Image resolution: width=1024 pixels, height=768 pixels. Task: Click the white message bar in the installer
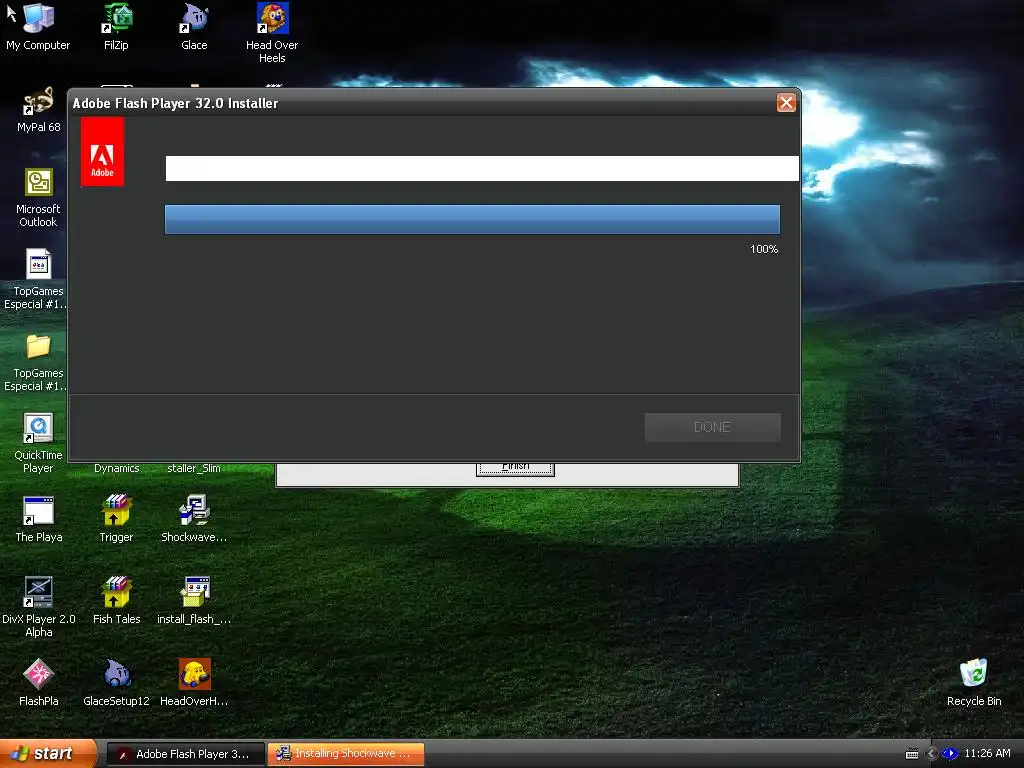tap(482, 168)
